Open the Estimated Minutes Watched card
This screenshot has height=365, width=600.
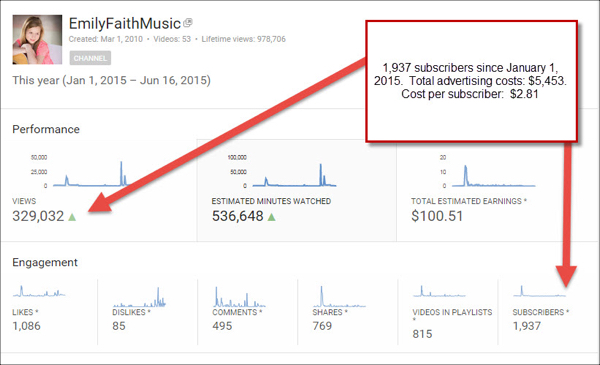(297, 190)
